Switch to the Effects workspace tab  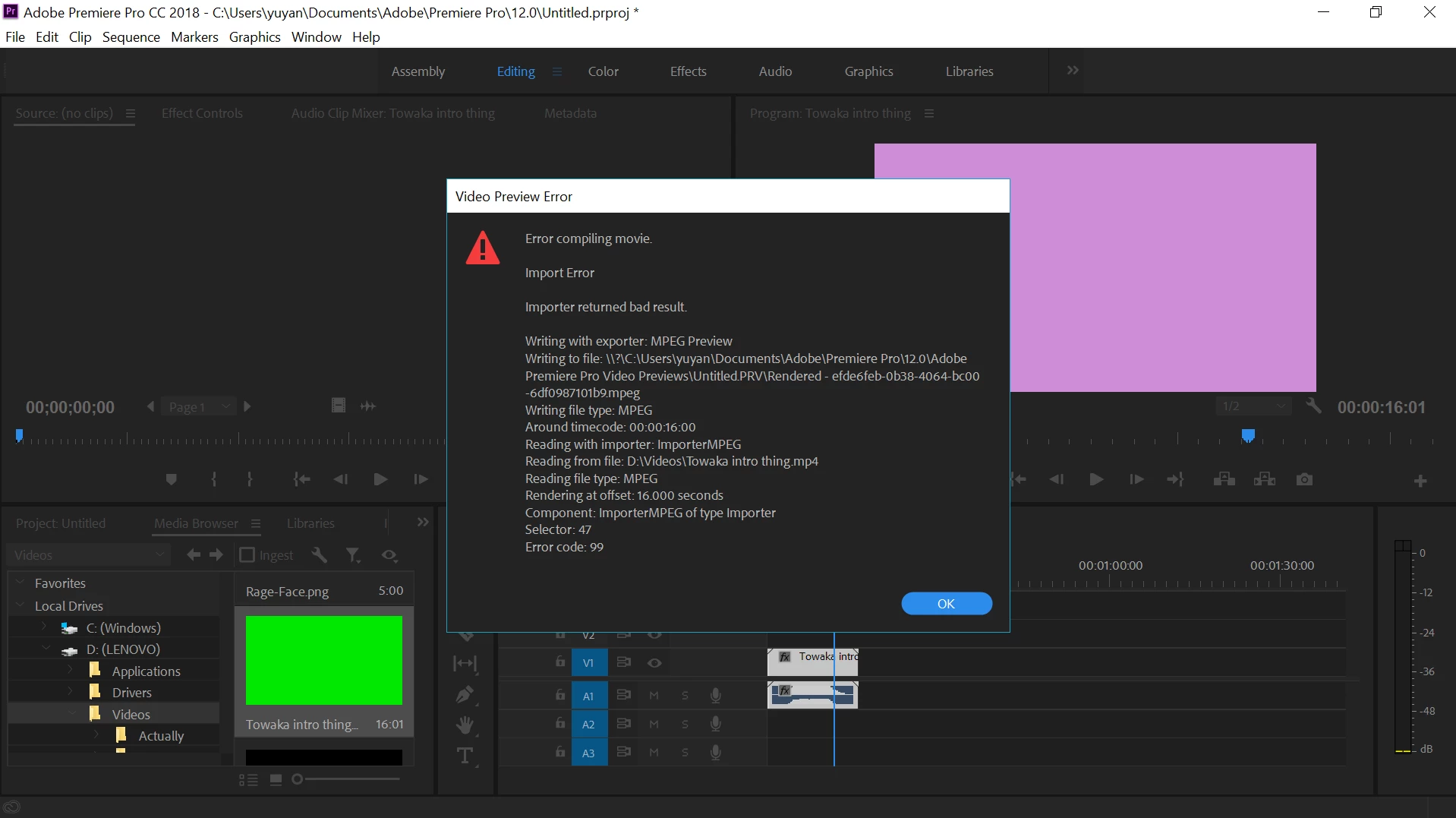point(689,71)
